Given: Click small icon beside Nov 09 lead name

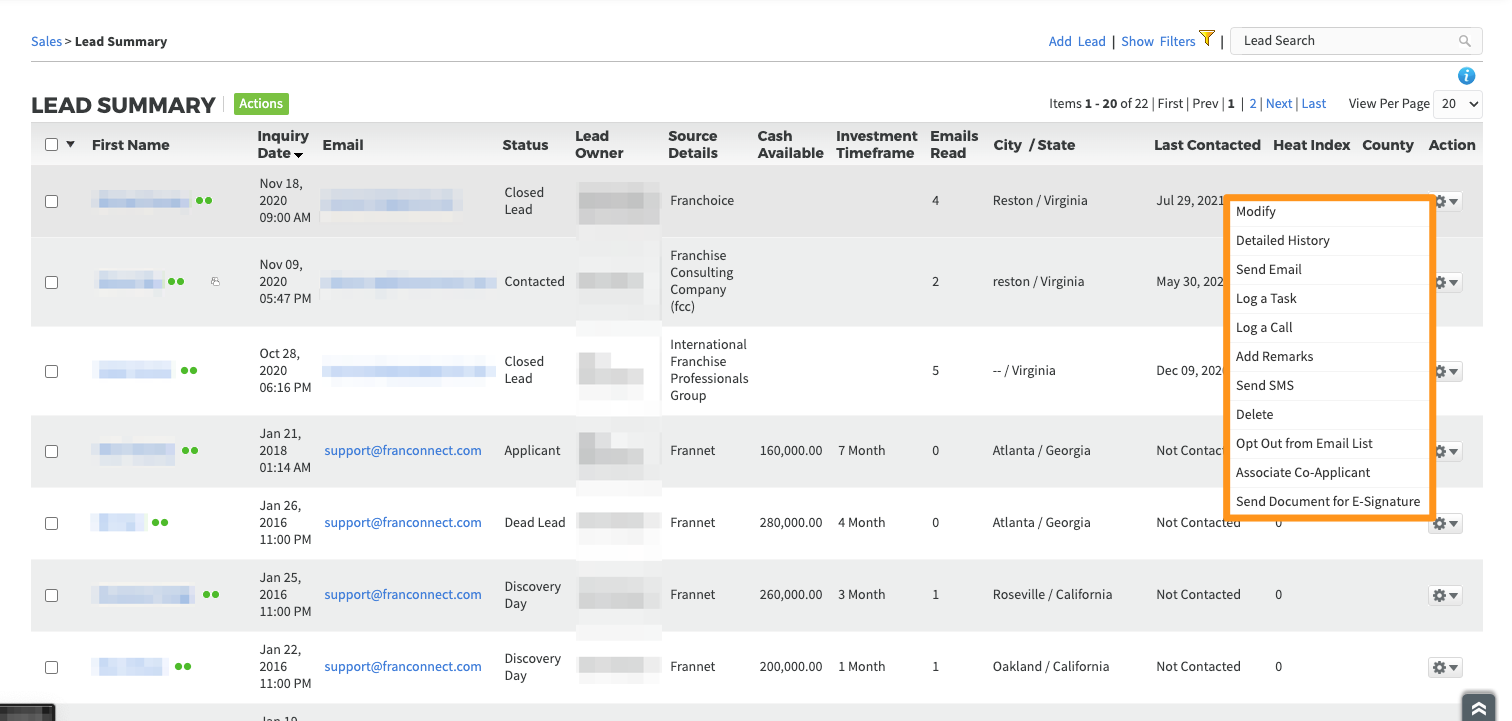Looking at the screenshot, I should 215,282.
